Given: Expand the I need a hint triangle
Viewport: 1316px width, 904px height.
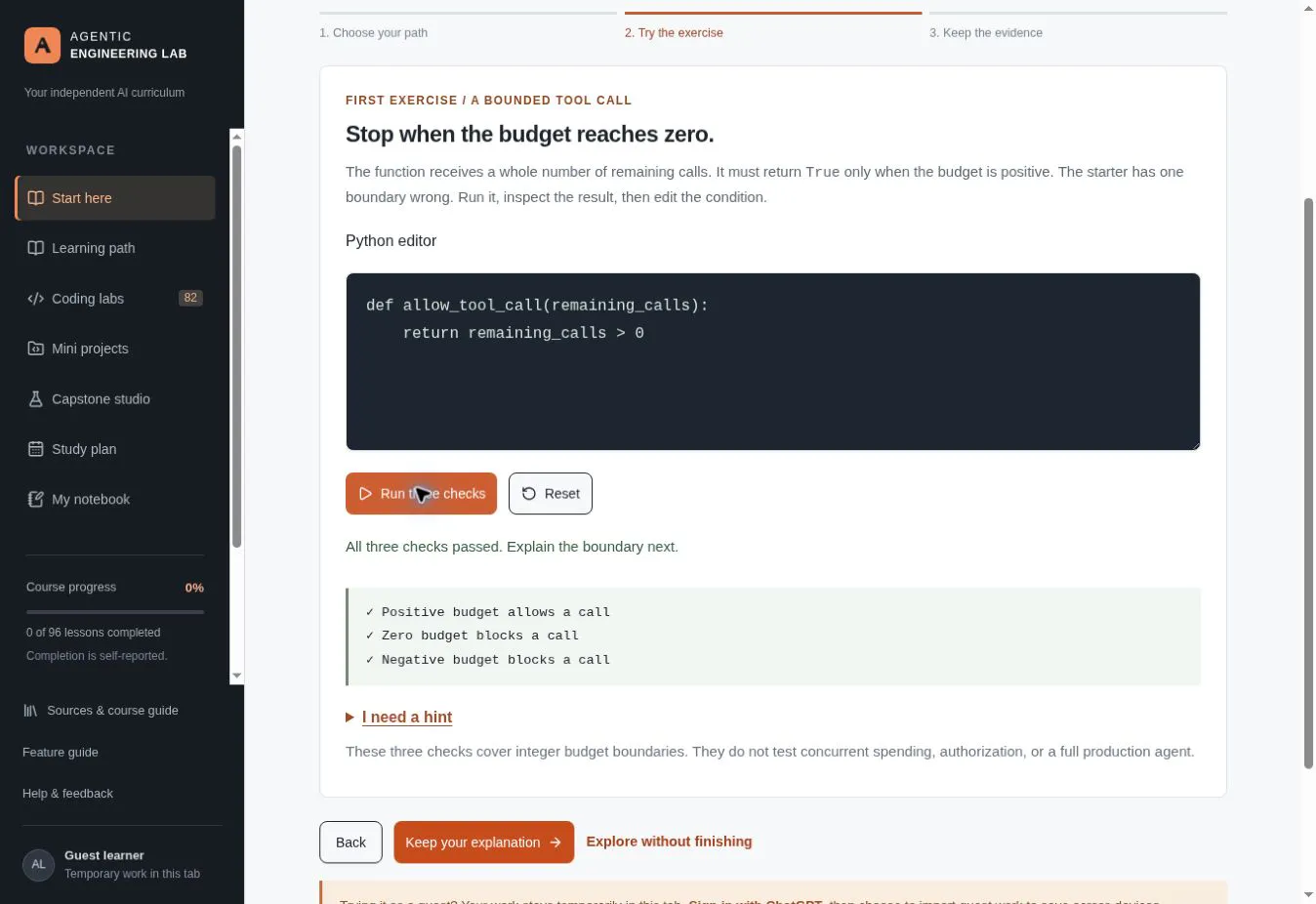Looking at the screenshot, I should [x=350, y=718].
